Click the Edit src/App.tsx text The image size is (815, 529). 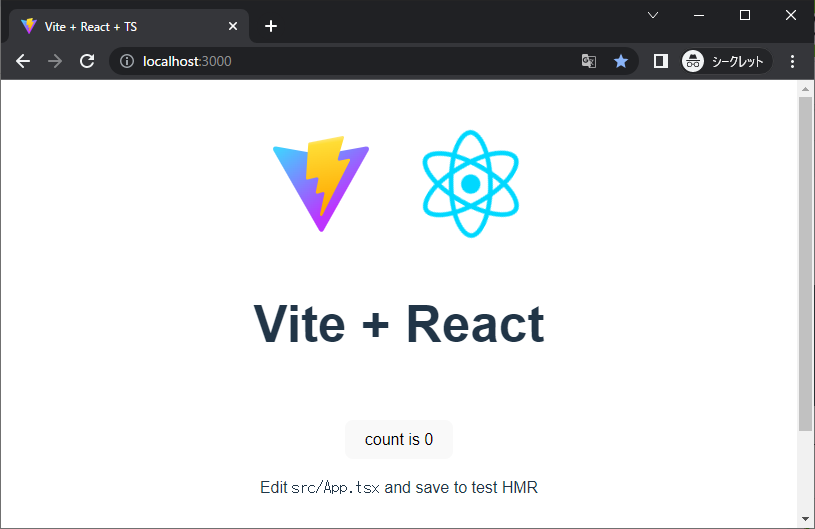tap(399, 487)
